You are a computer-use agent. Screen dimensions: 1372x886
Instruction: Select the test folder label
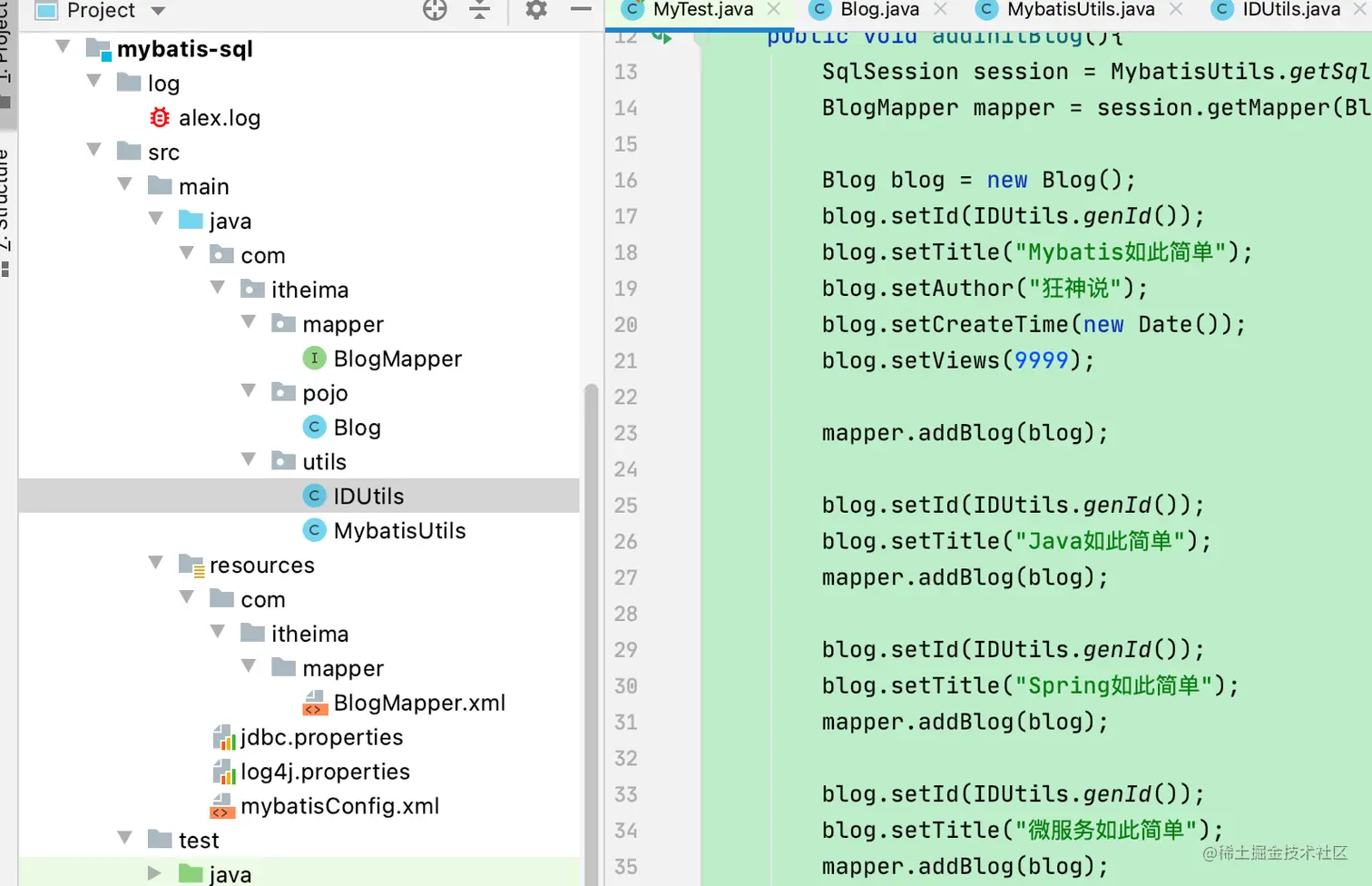click(x=199, y=841)
